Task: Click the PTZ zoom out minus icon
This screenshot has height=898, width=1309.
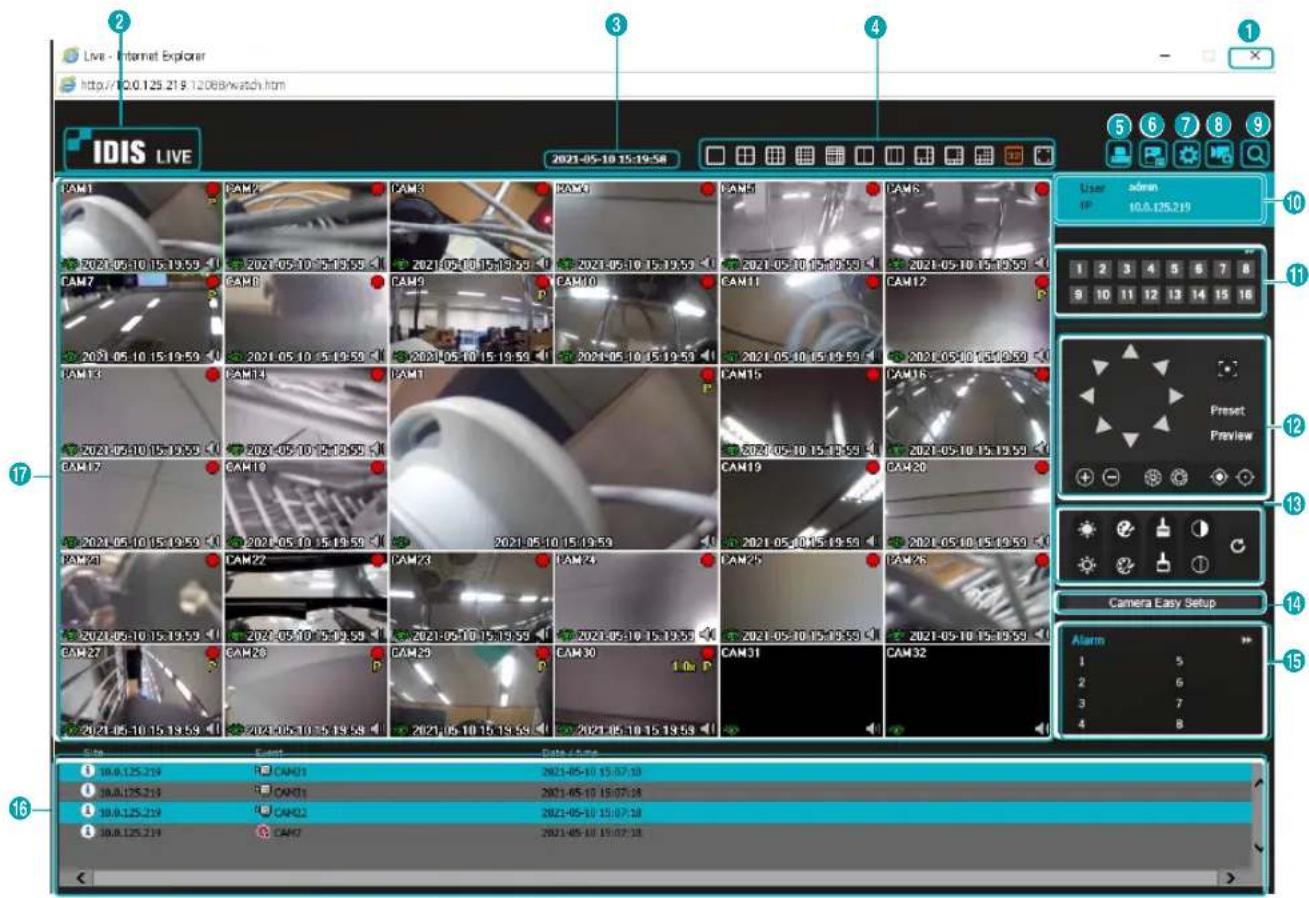Action: coord(1111,478)
